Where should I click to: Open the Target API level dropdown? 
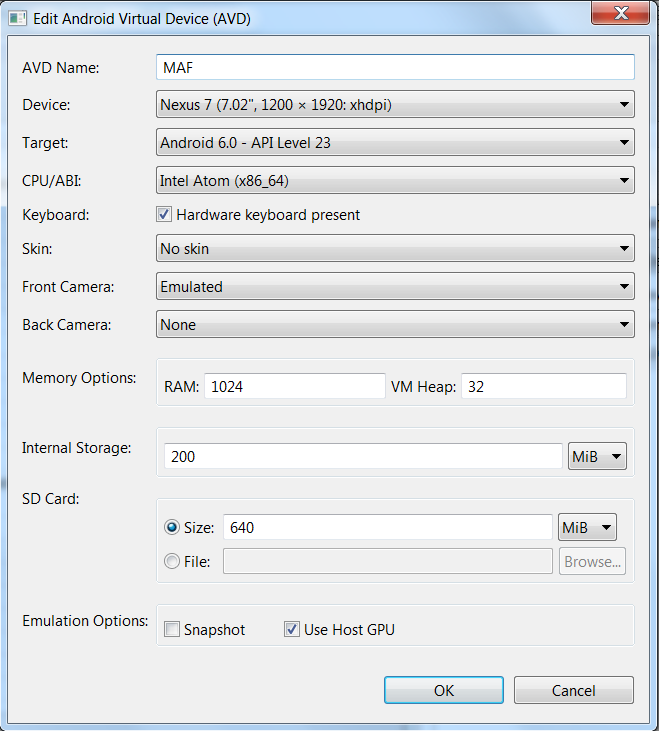pyautogui.click(x=395, y=142)
